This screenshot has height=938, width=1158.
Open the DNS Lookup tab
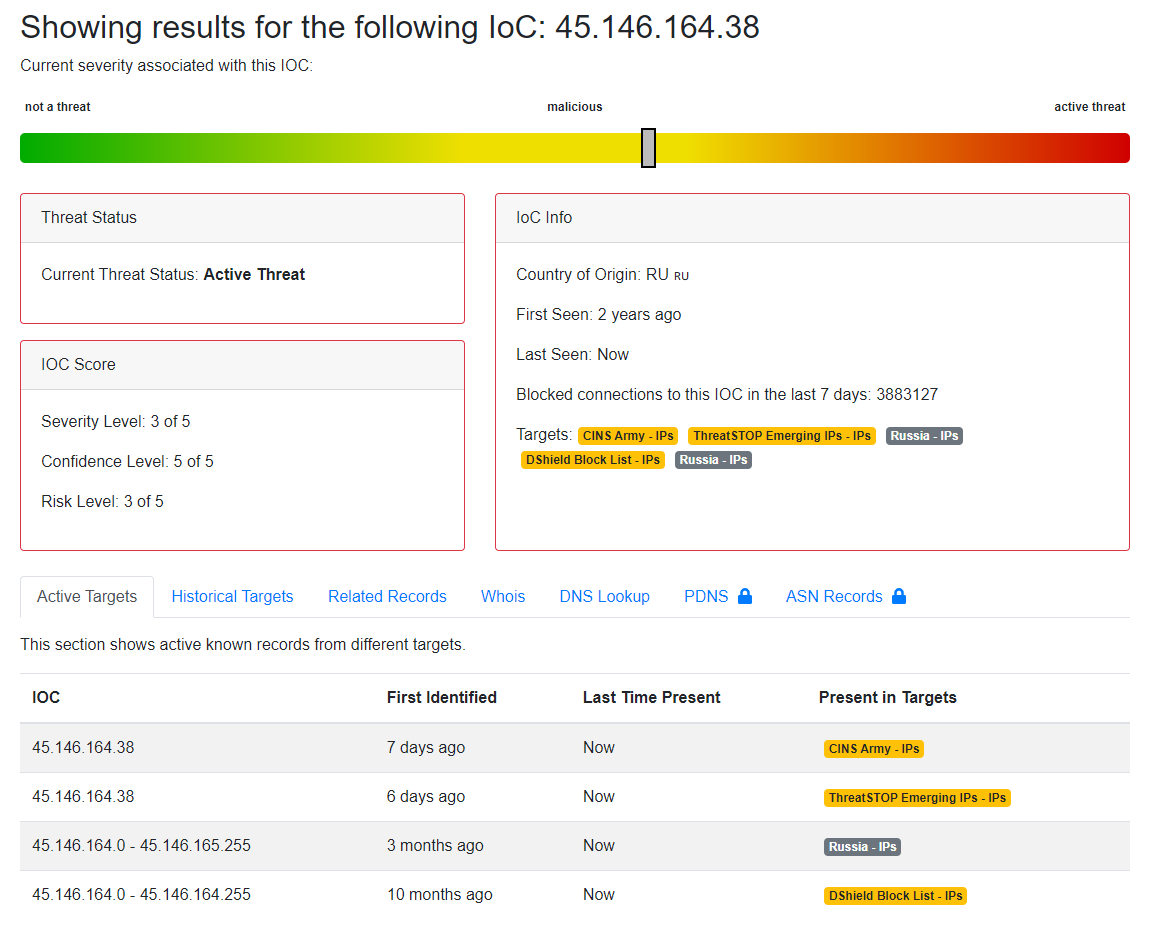coord(604,596)
